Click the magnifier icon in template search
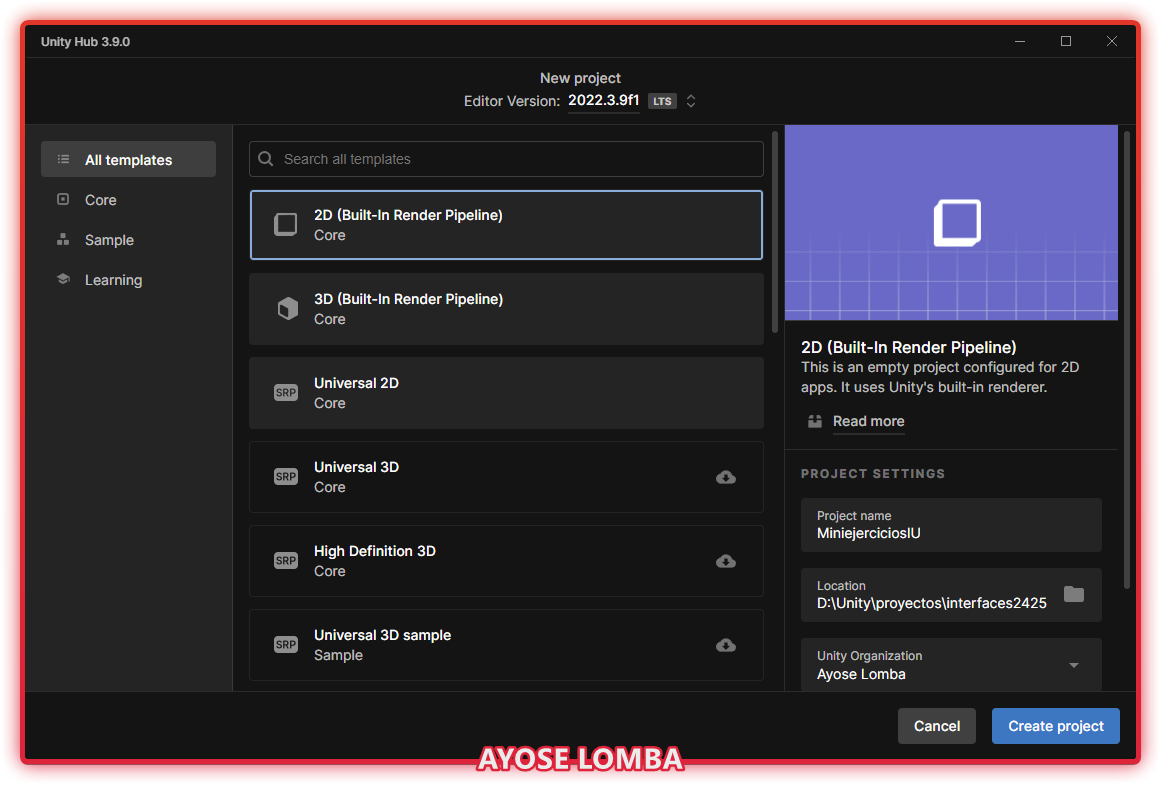Screen dimensions: 1161x785 click(x=266, y=159)
